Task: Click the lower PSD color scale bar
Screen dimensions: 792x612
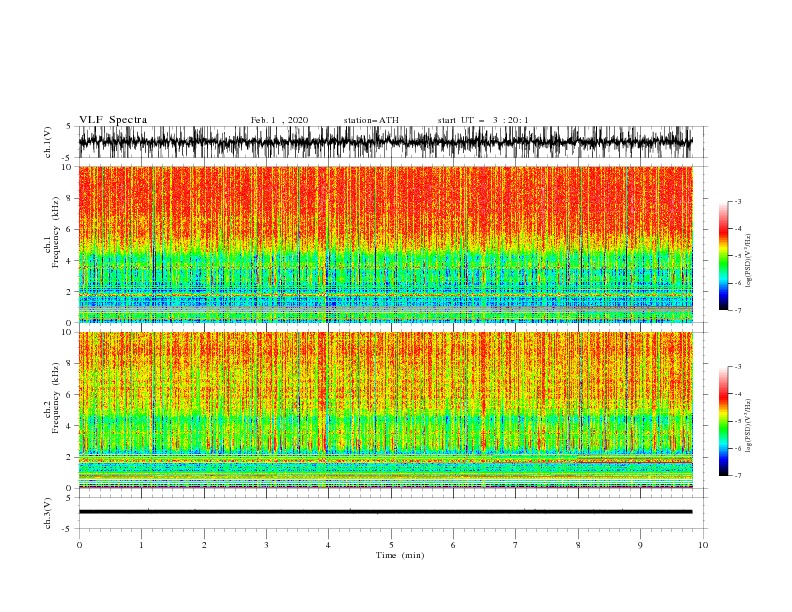Action: [723, 421]
